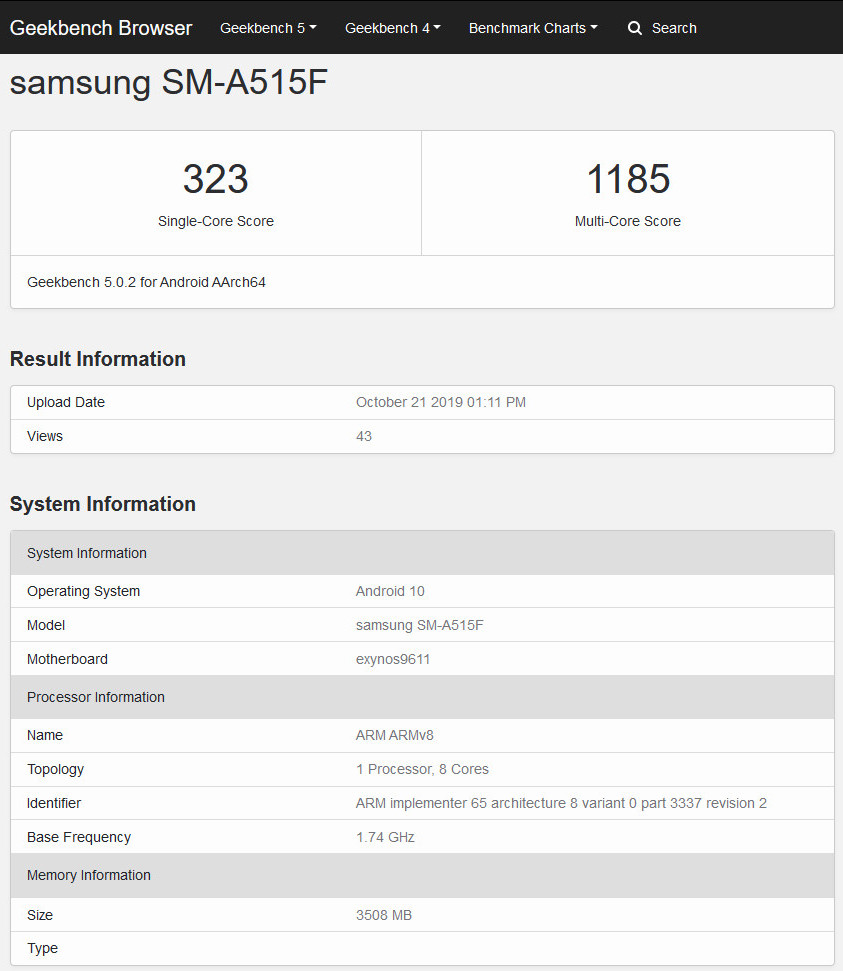Click the Processor Information section header
This screenshot has height=971, width=843.
[x=96, y=697]
